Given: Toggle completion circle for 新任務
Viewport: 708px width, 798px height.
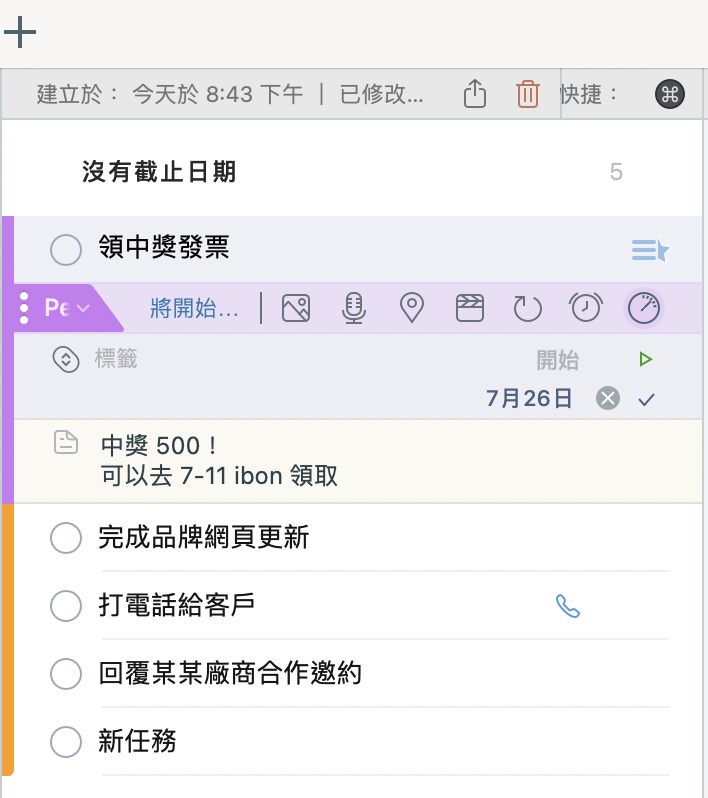Looking at the screenshot, I should (66, 742).
